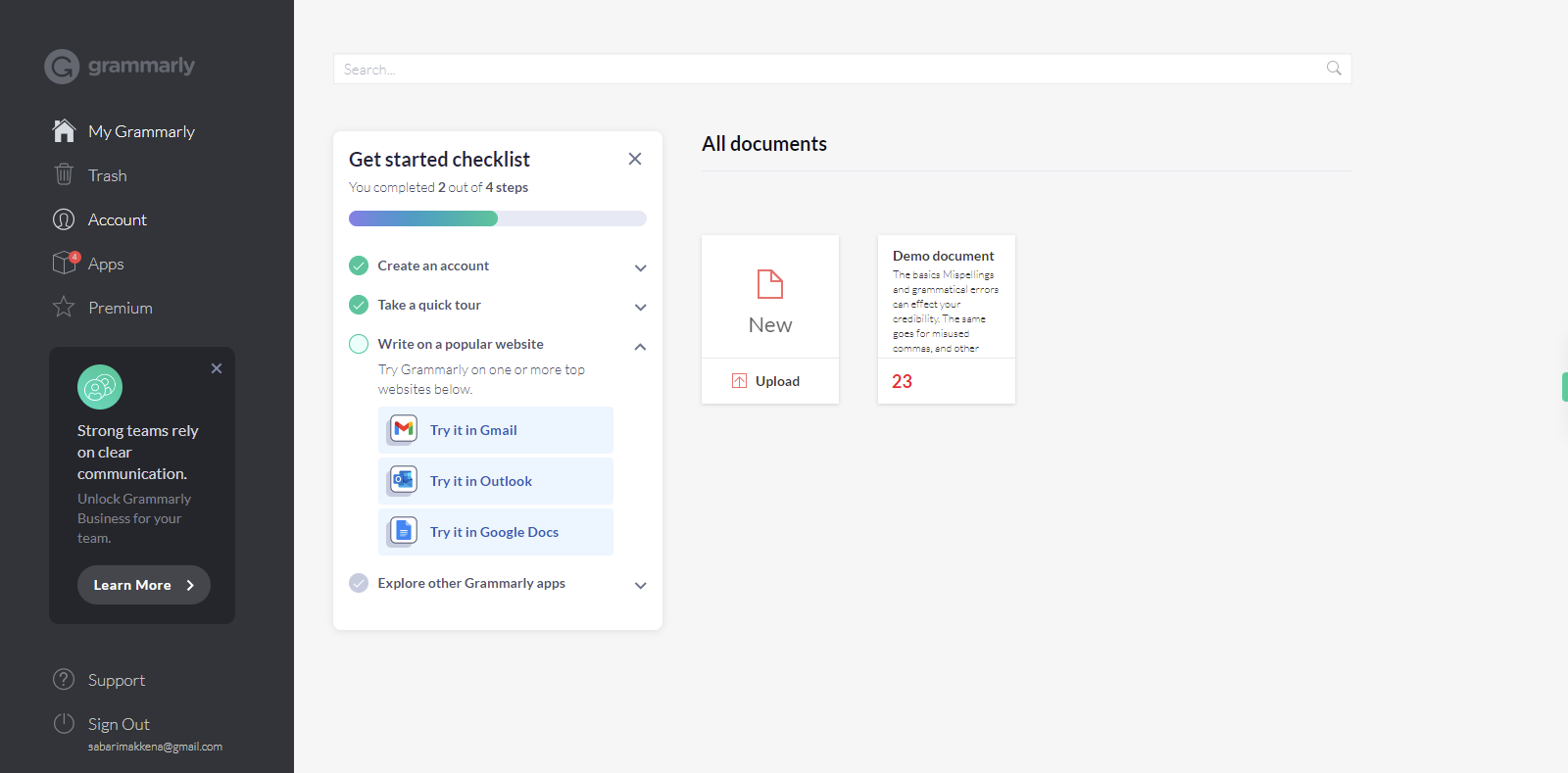Click Try it in Outlook
Image resolution: width=1568 pixels, height=773 pixels.
496,481
